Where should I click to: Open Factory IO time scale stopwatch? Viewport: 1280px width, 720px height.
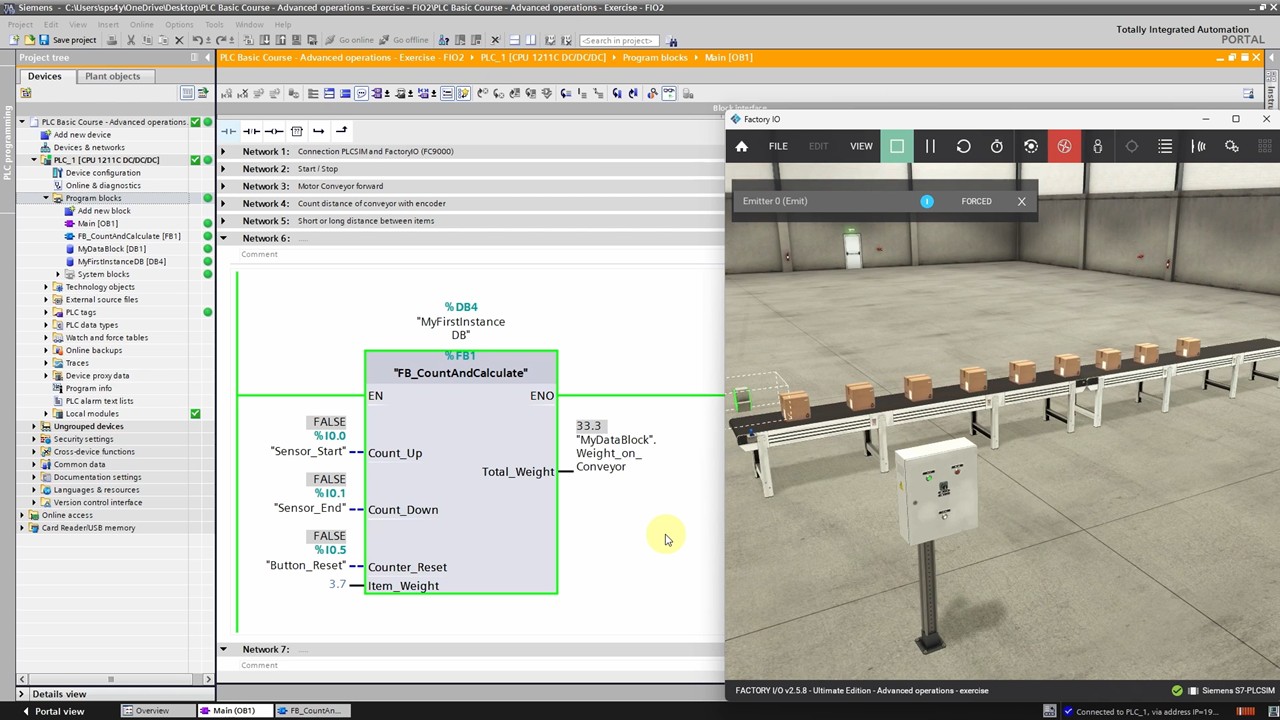997,147
